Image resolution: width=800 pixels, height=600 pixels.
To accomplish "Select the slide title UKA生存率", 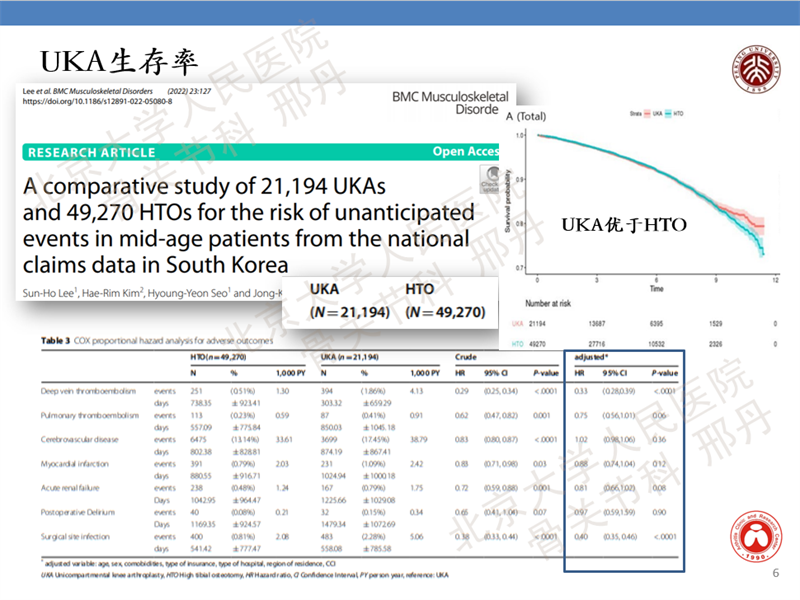I will 118,60.
